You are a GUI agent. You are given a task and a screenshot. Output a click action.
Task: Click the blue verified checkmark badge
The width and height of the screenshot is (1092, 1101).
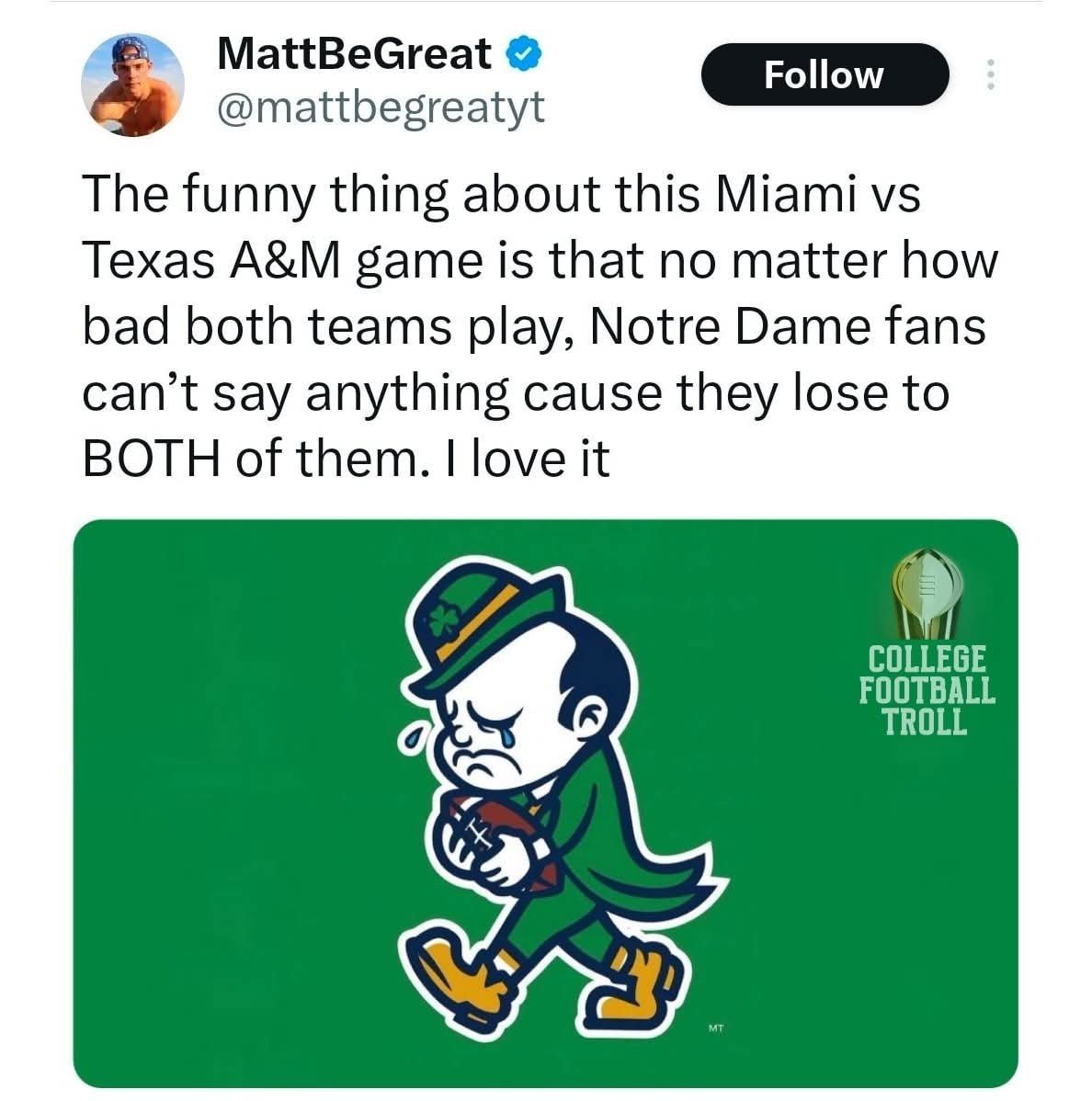pyautogui.click(x=525, y=54)
